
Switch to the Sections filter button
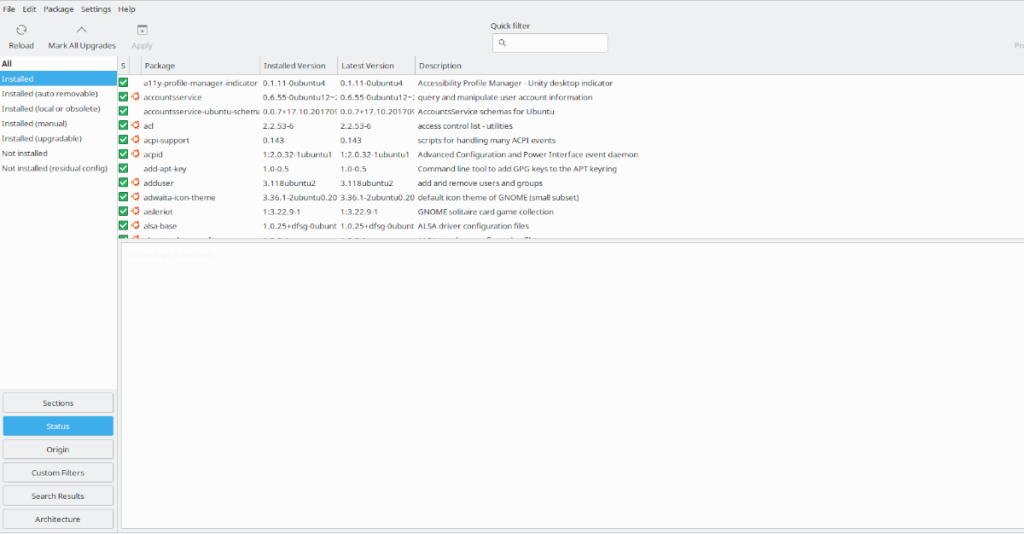[58, 403]
